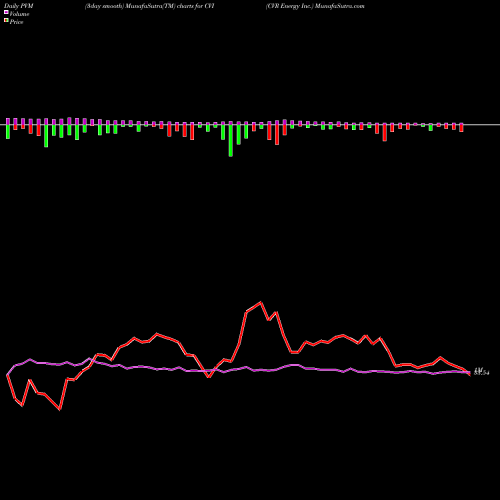The height and width of the screenshot is (500, 500).
Task: Click the Volume legend color swatch
Action: 6,12
